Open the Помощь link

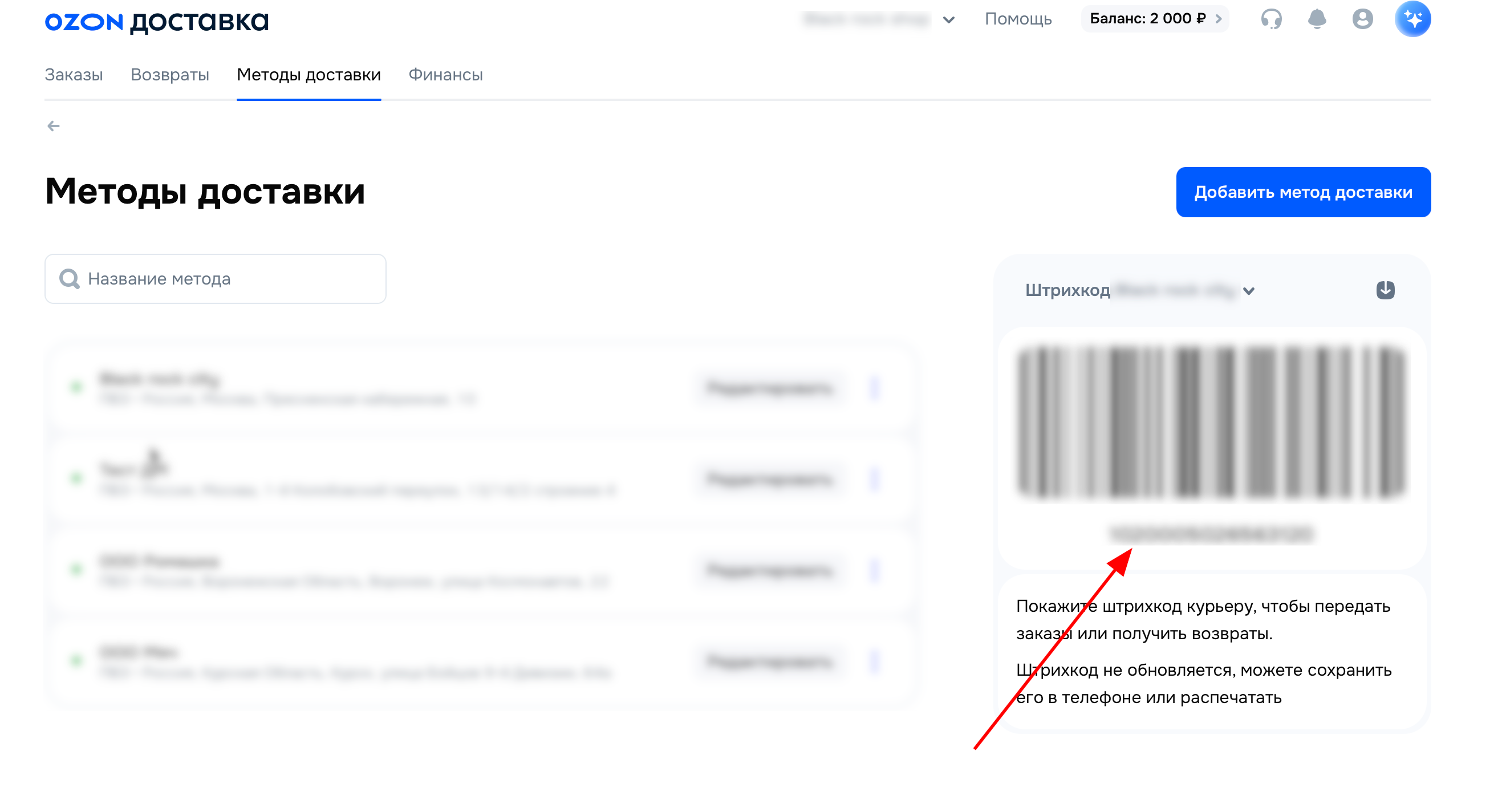tap(1018, 19)
